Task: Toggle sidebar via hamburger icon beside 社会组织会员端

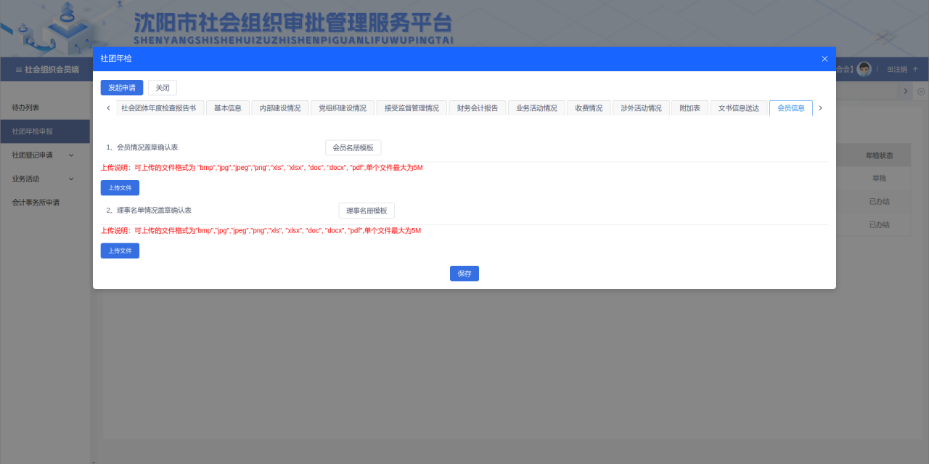Action: tap(18, 69)
